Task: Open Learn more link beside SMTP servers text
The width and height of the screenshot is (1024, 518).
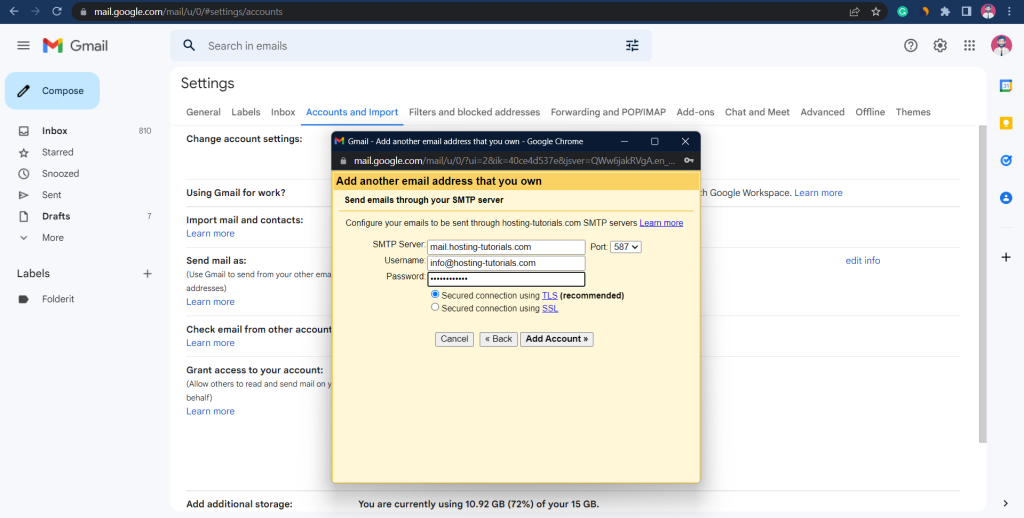Action: click(x=661, y=223)
